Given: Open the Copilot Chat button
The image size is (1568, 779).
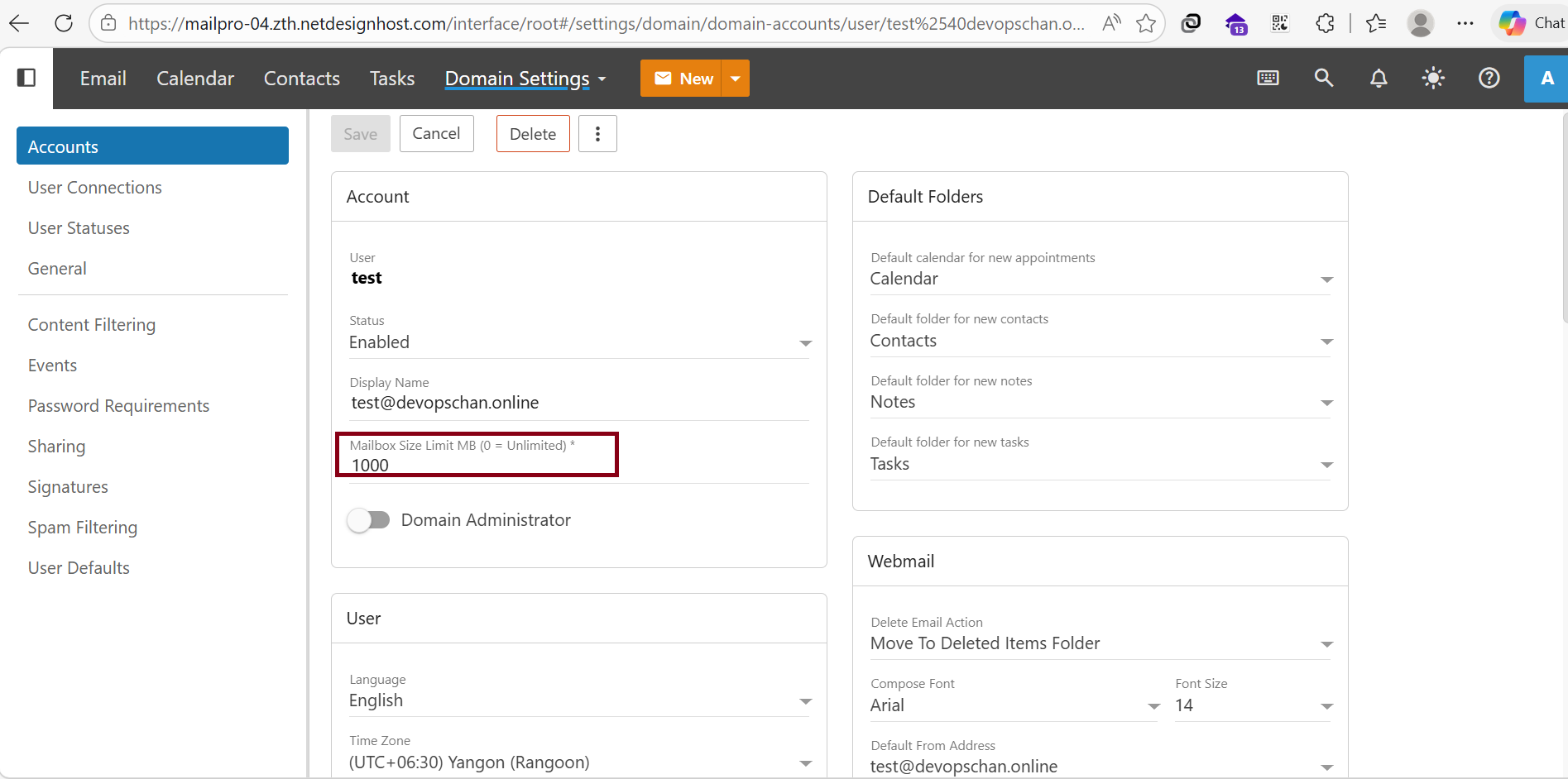Looking at the screenshot, I should [1531, 23].
